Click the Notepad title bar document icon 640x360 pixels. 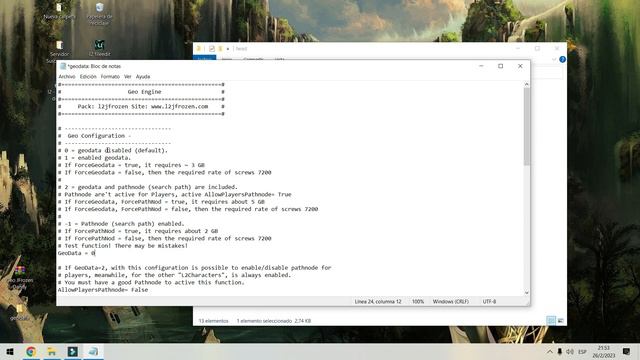(x=63, y=66)
